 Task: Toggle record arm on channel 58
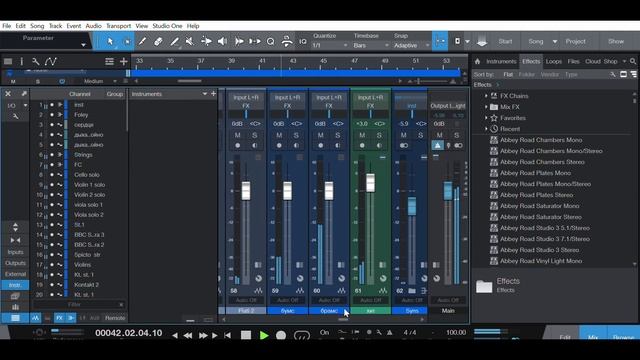point(238,145)
